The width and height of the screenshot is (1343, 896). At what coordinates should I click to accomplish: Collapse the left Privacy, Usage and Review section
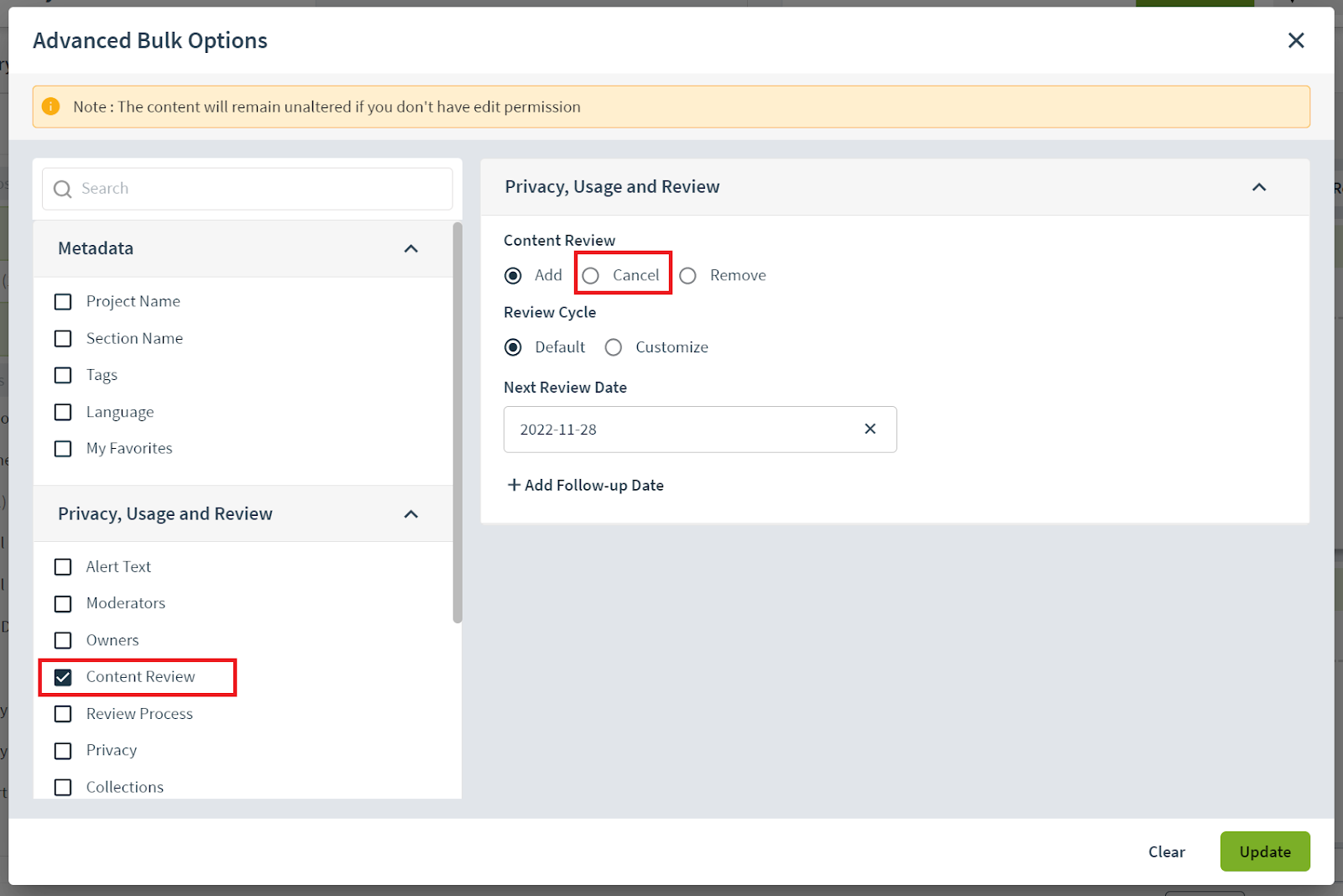(x=411, y=513)
